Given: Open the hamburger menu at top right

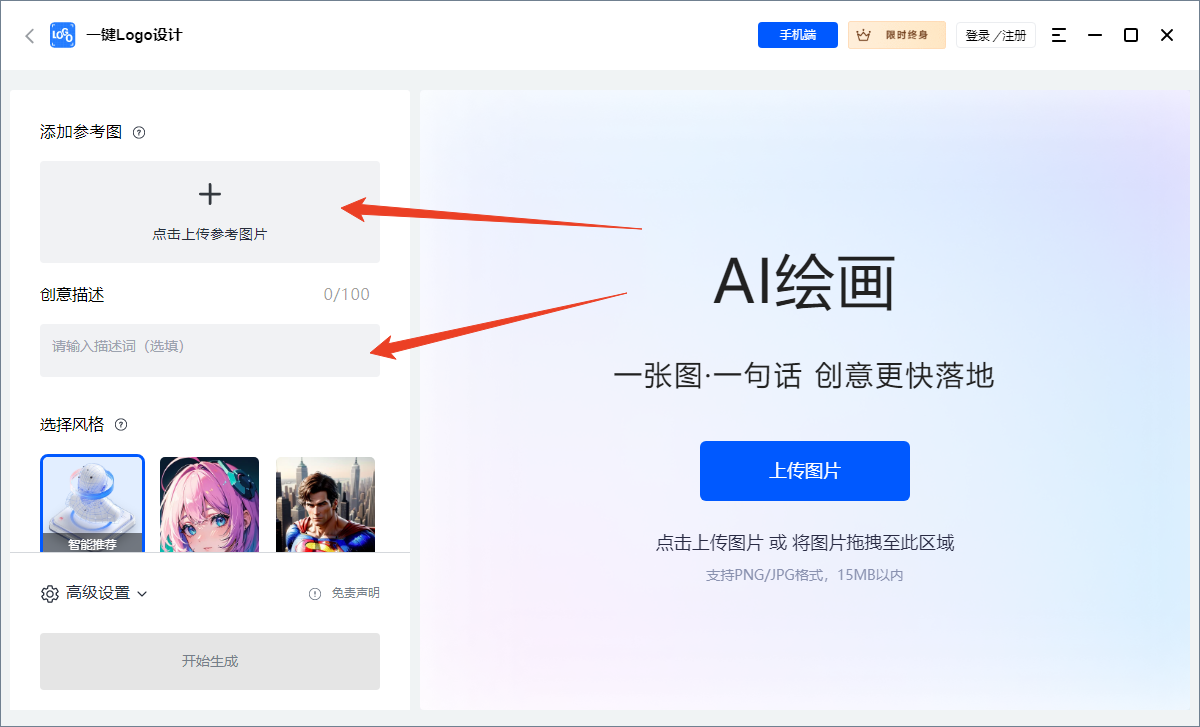Looking at the screenshot, I should click(x=1058, y=34).
